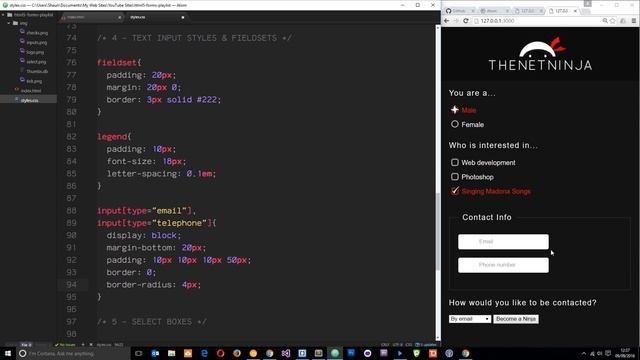This screenshot has width=640, height=360.
Task: Click The Net Ninja logo
Action: [540, 54]
